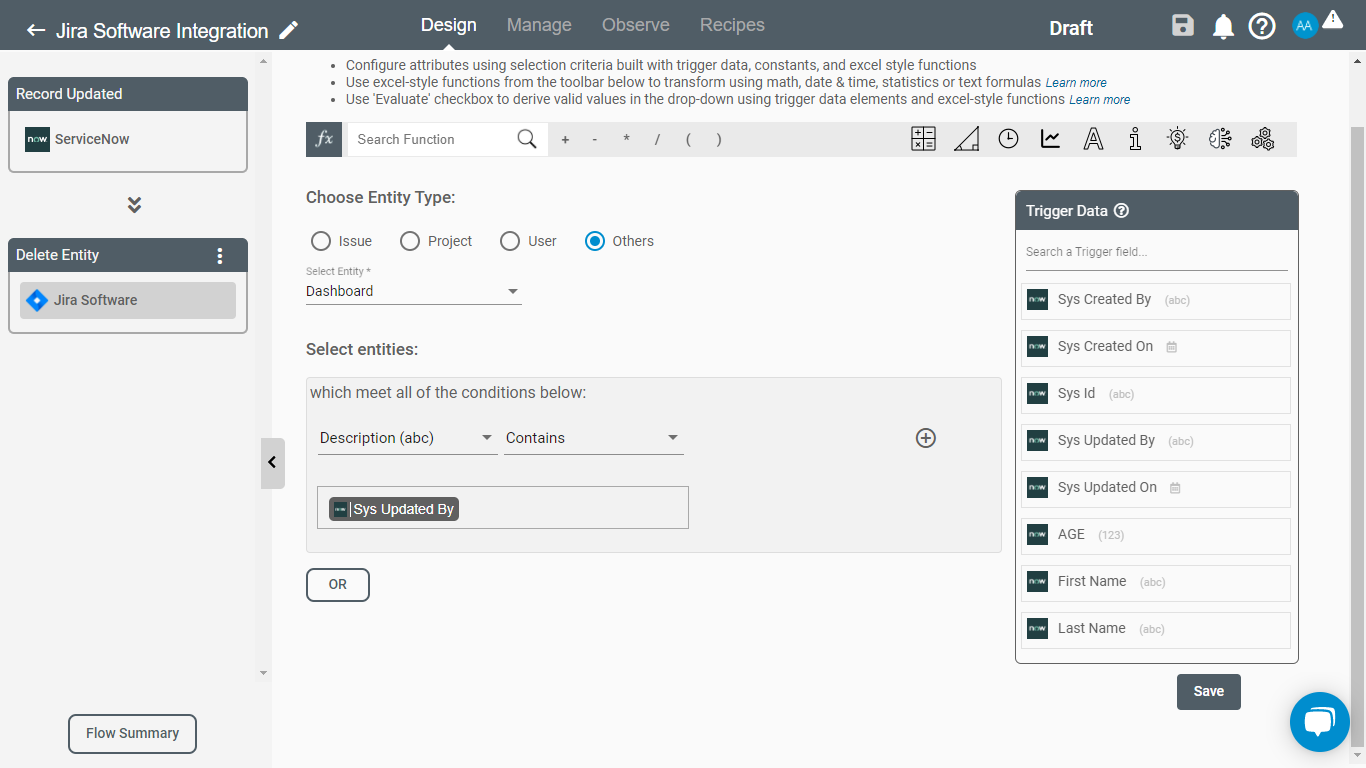Open the help question mark icon

coord(1262,27)
